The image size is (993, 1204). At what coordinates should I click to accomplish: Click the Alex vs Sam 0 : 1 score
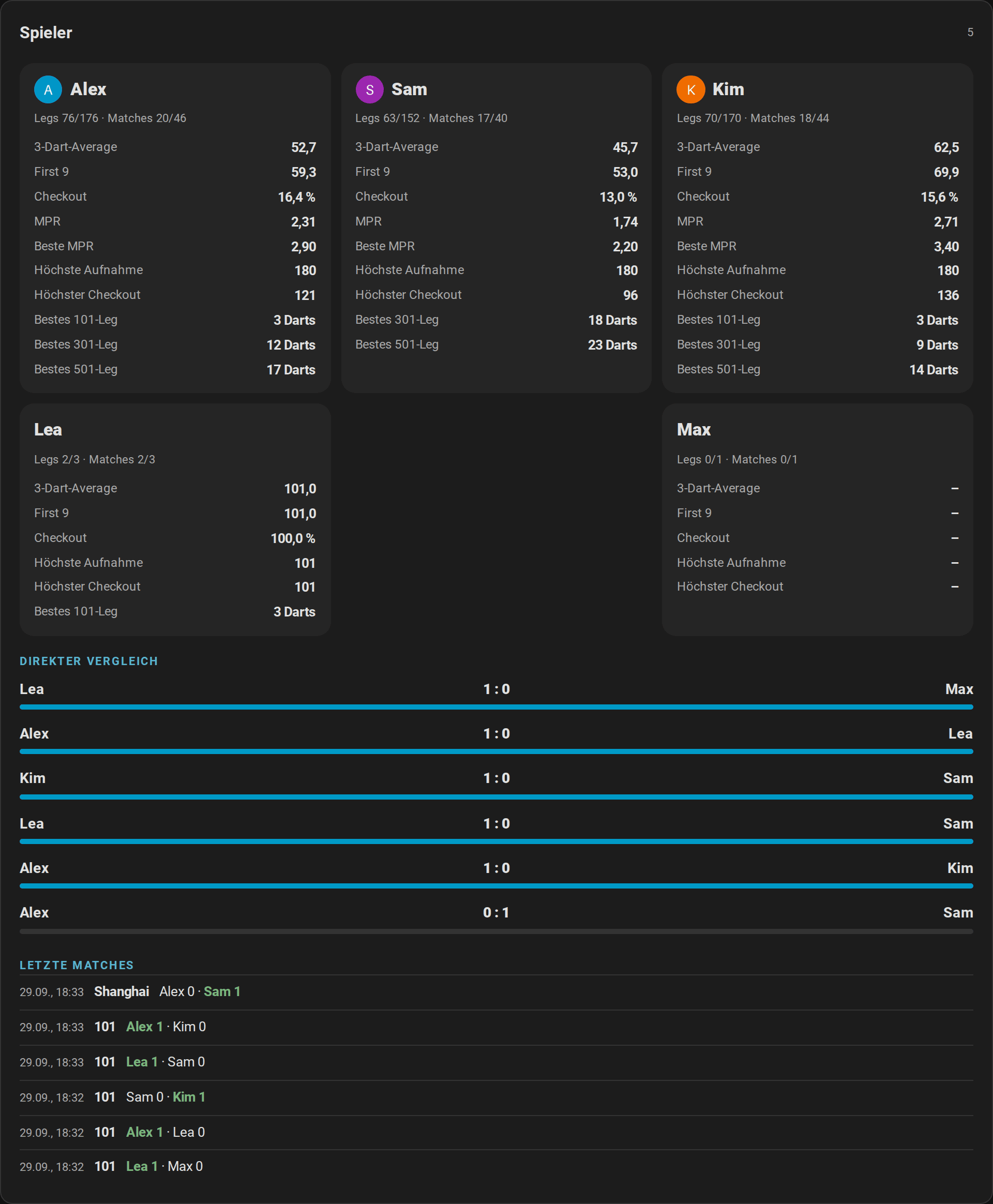(496, 912)
